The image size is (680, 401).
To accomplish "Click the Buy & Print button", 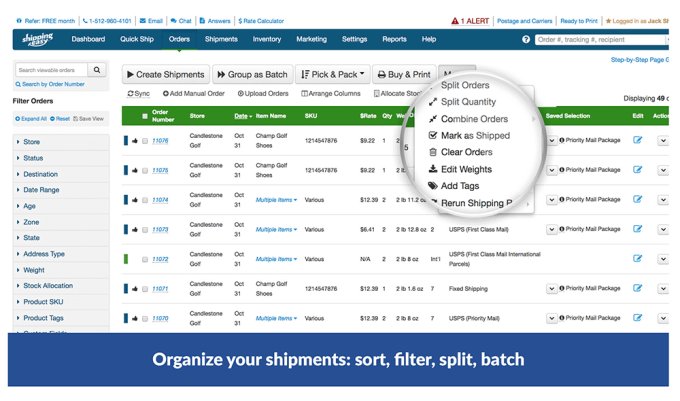I will click(x=404, y=75).
